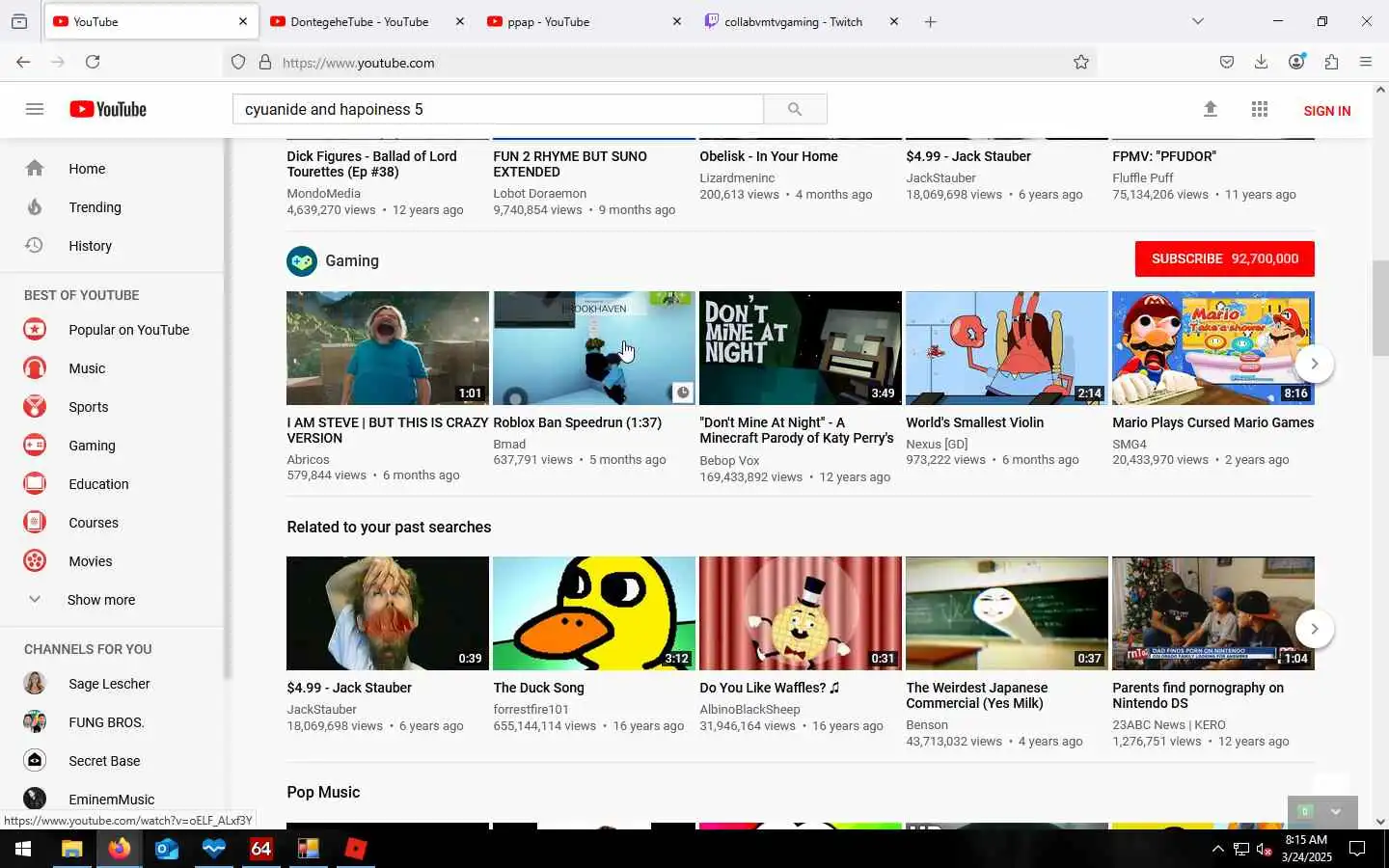Click the Save to Pocket icon

coord(1227,62)
